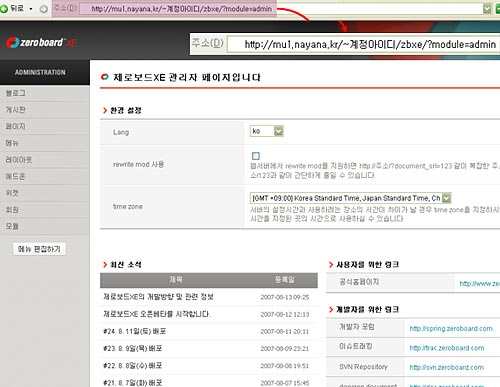Open the Back button history dropdown arrow

(x=31, y=9)
